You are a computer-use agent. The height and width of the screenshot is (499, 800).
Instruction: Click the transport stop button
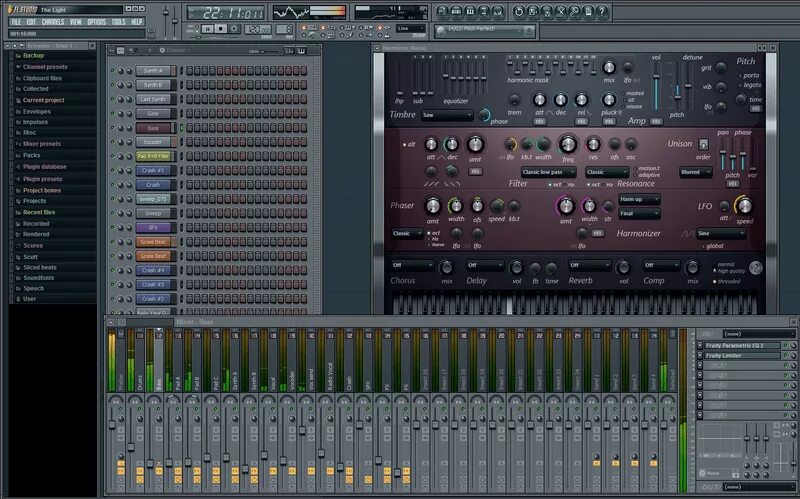coord(220,29)
